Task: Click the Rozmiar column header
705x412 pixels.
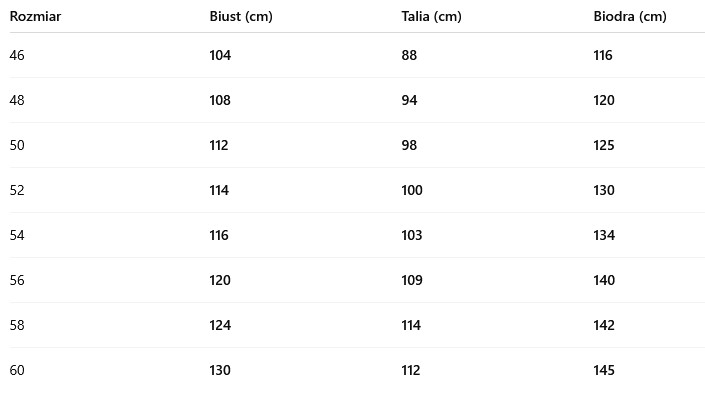Action: (35, 17)
